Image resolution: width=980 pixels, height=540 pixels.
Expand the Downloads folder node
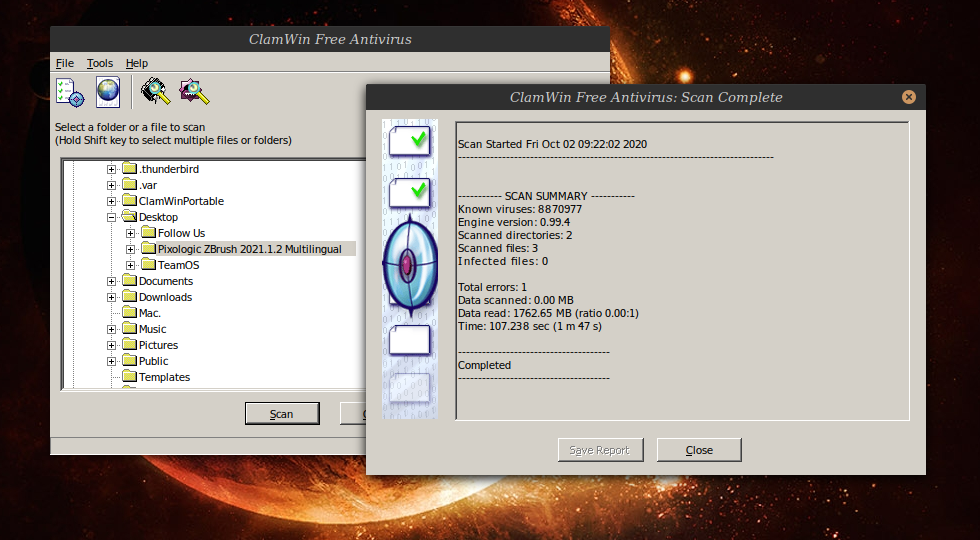coord(111,298)
